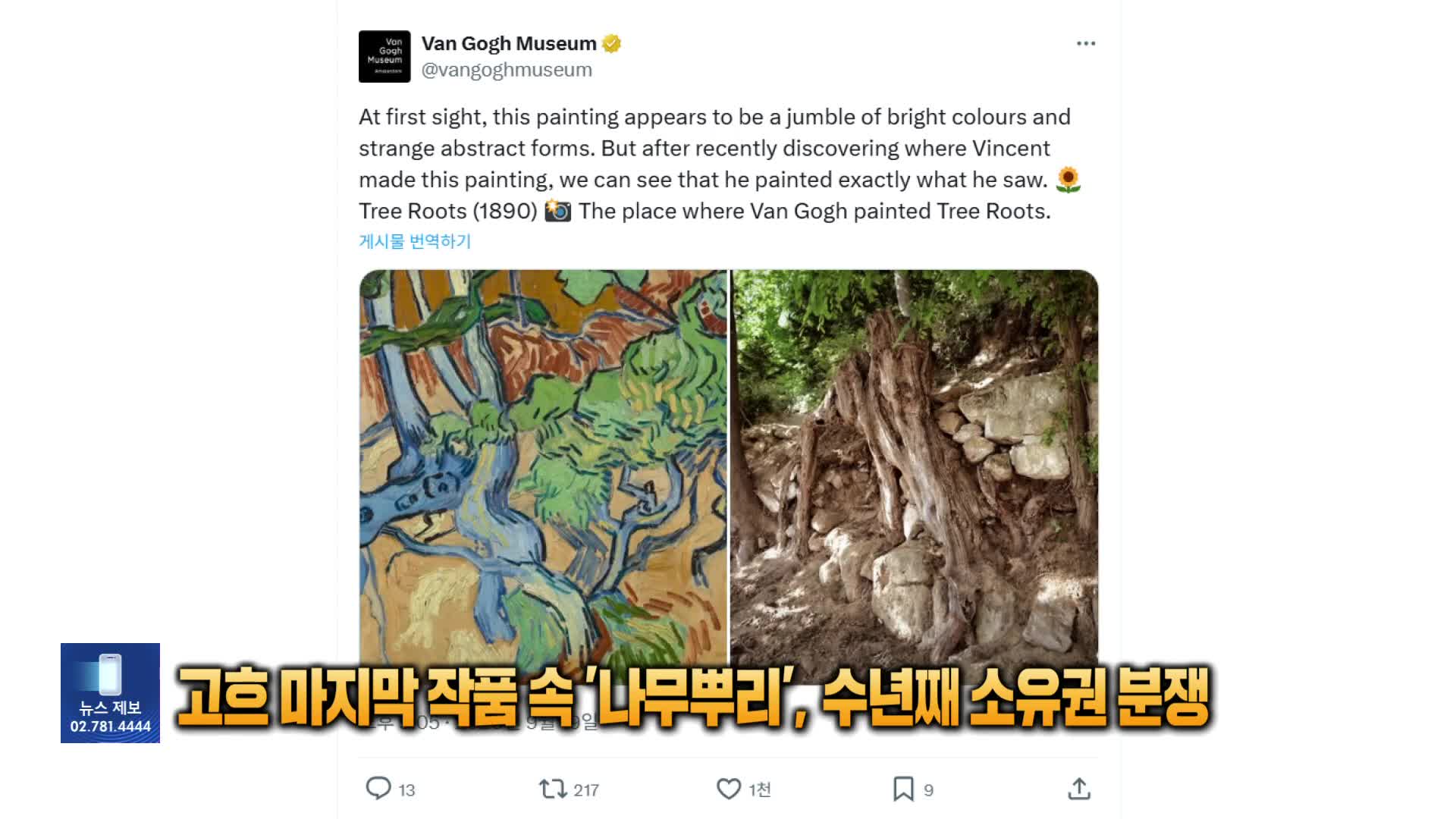Click the bookmark count 9
Screen dimensions: 1456x819
point(928,790)
